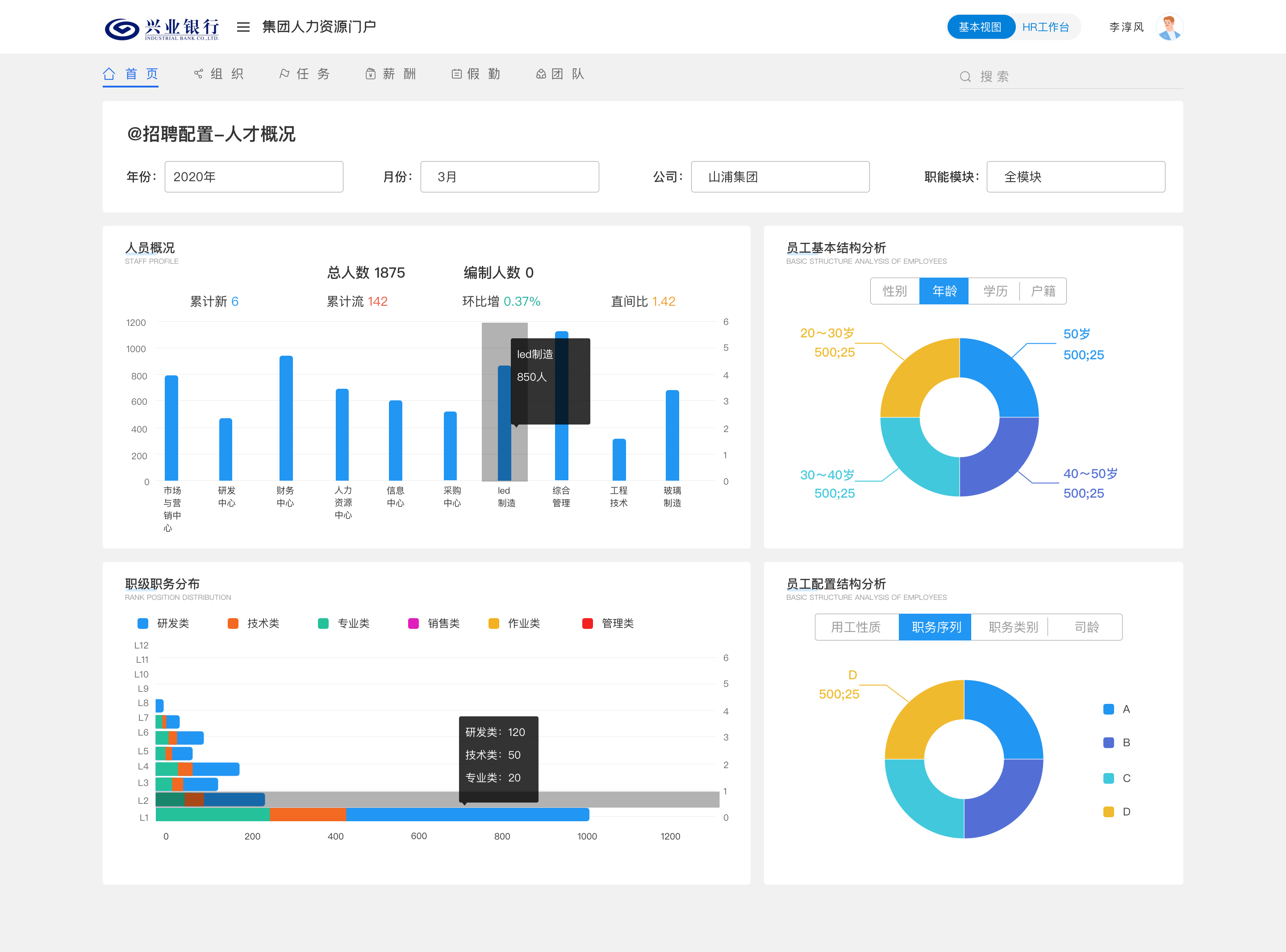Open the 职能模块 全模块 dropdown
1286x952 pixels.
coord(1075,177)
